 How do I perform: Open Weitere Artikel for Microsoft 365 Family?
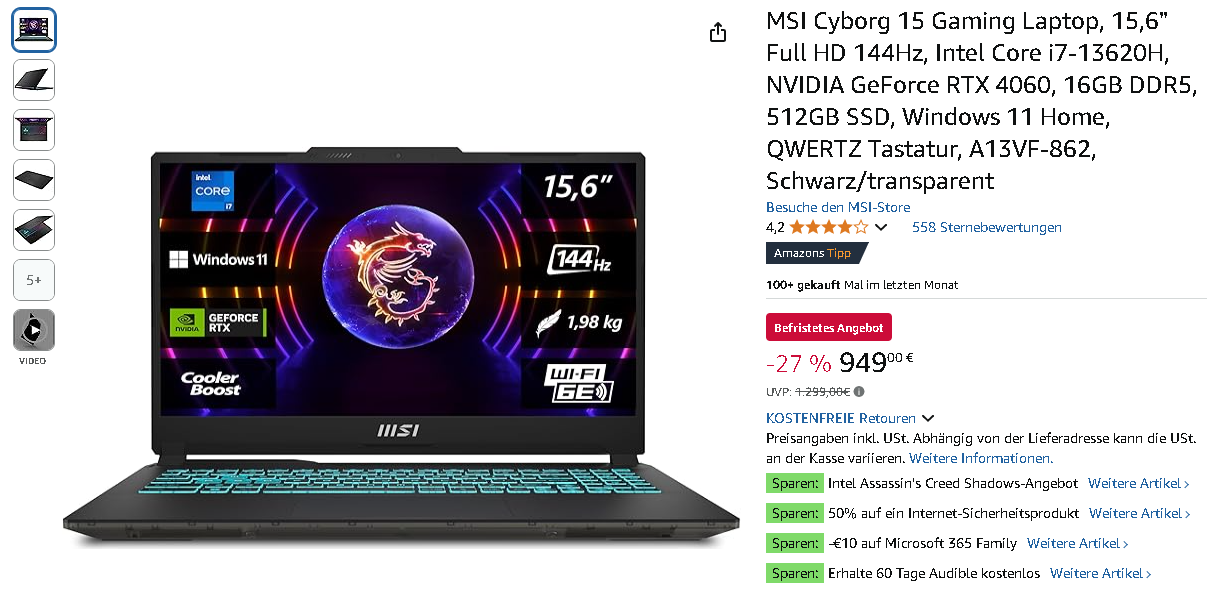pos(1078,543)
